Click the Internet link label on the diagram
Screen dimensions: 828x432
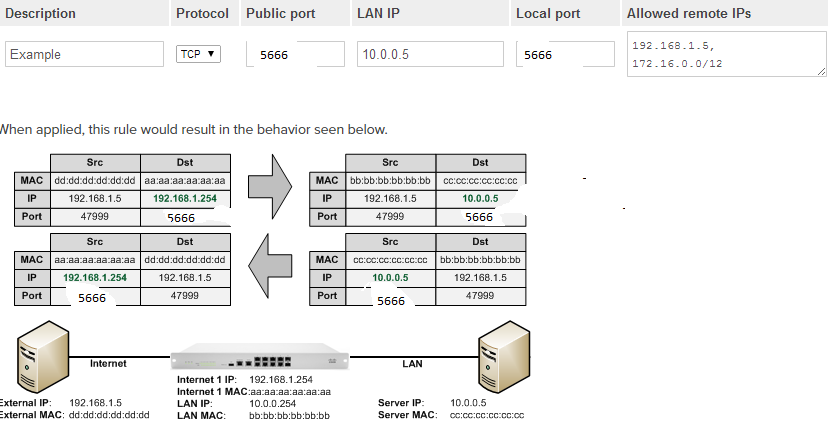pos(108,363)
